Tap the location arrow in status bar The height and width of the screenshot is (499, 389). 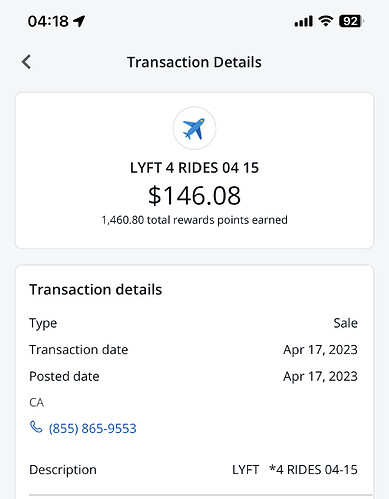pyautogui.click(x=79, y=21)
